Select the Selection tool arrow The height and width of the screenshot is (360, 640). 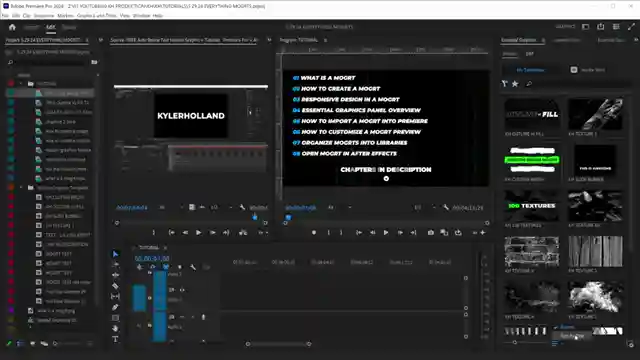click(x=116, y=254)
